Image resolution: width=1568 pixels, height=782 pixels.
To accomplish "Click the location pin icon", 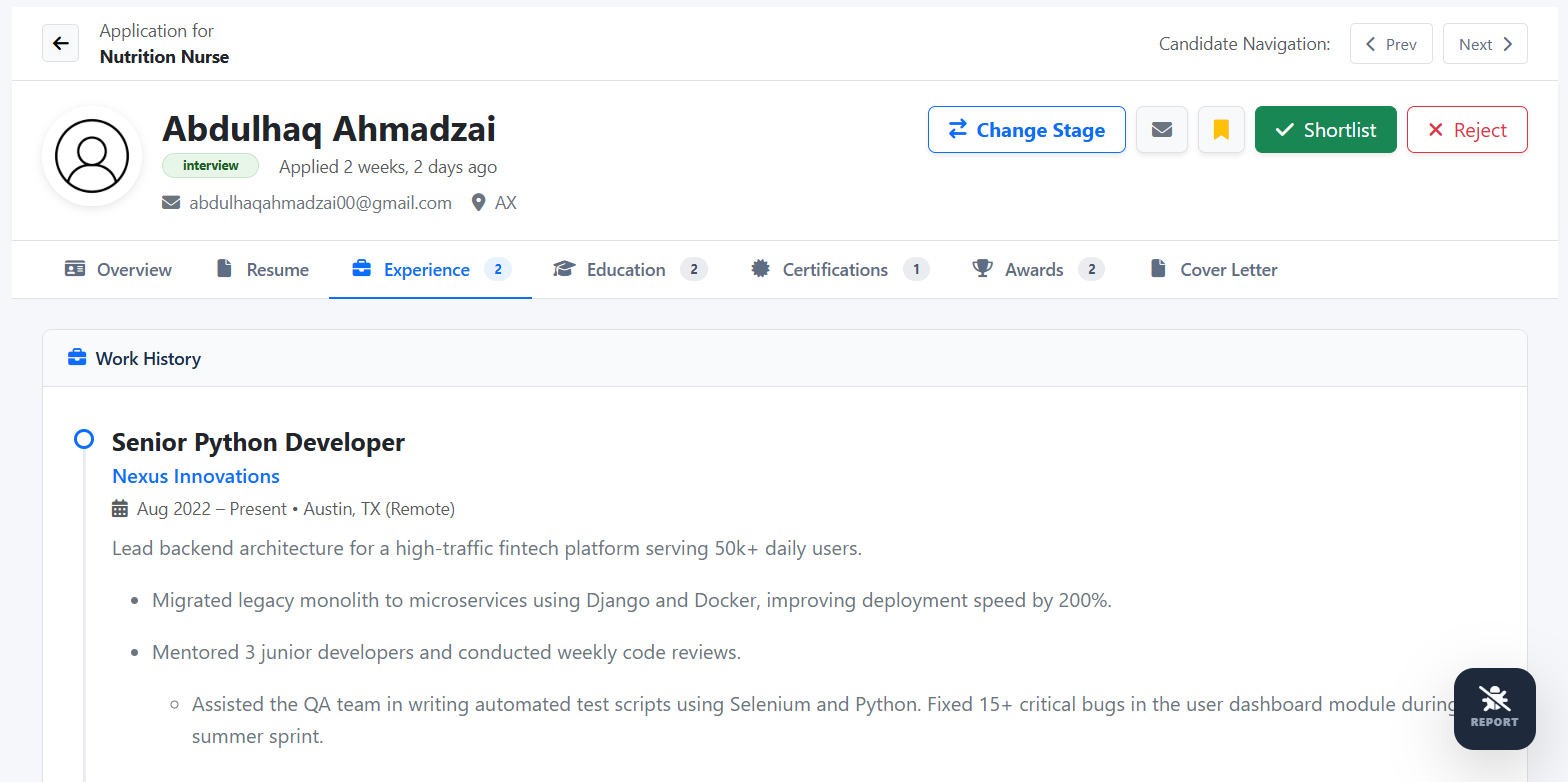I will pyautogui.click(x=478, y=203).
